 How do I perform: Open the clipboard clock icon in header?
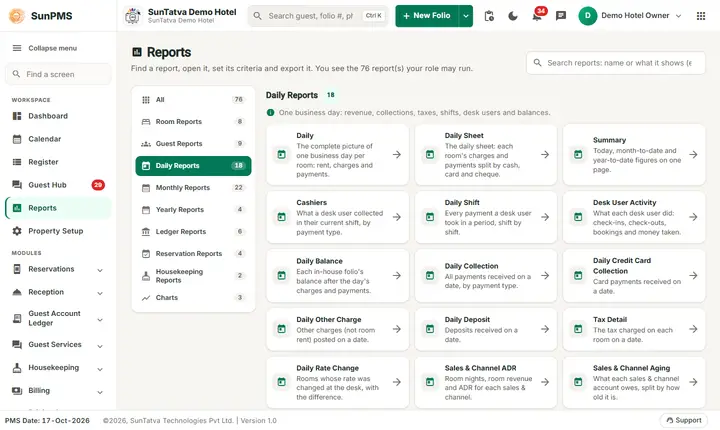coord(489,16)
